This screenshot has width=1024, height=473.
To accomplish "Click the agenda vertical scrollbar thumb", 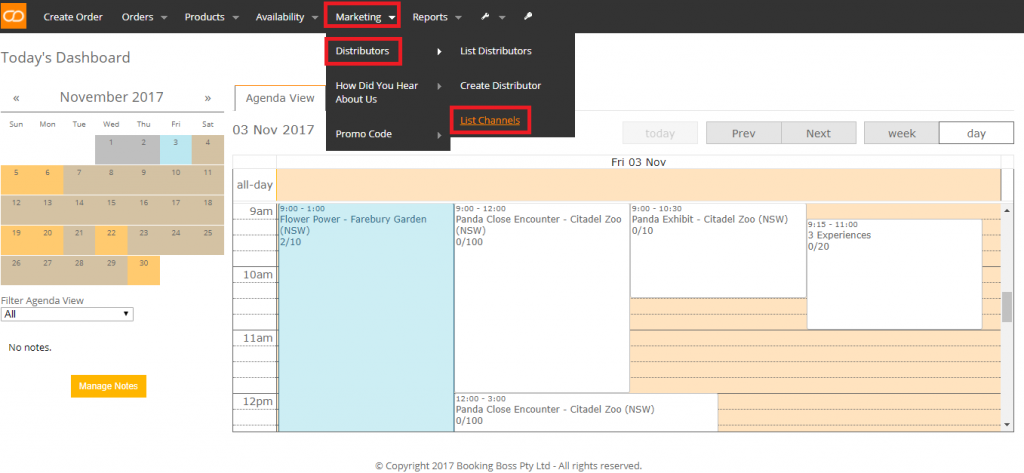I will click(1007, 307).
